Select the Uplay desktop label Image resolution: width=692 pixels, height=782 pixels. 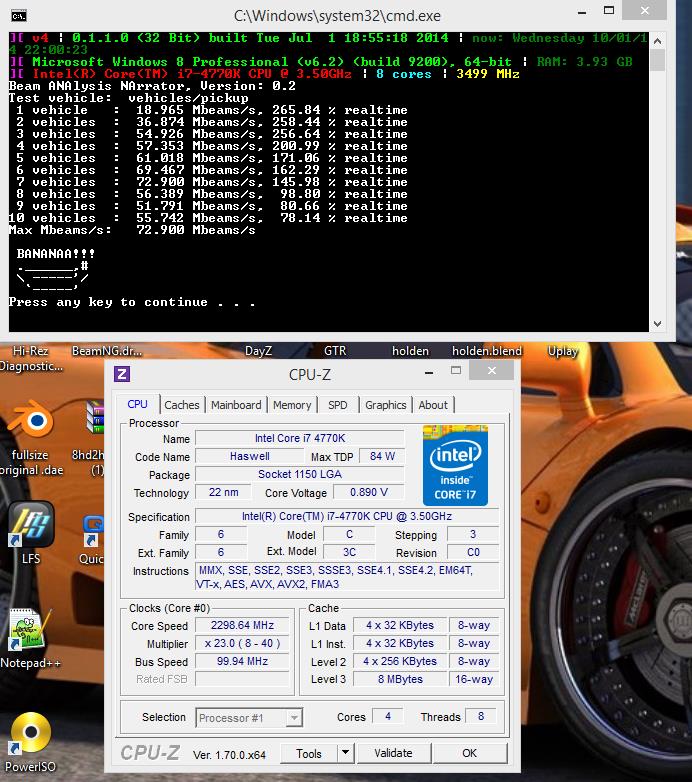point(563,351)
